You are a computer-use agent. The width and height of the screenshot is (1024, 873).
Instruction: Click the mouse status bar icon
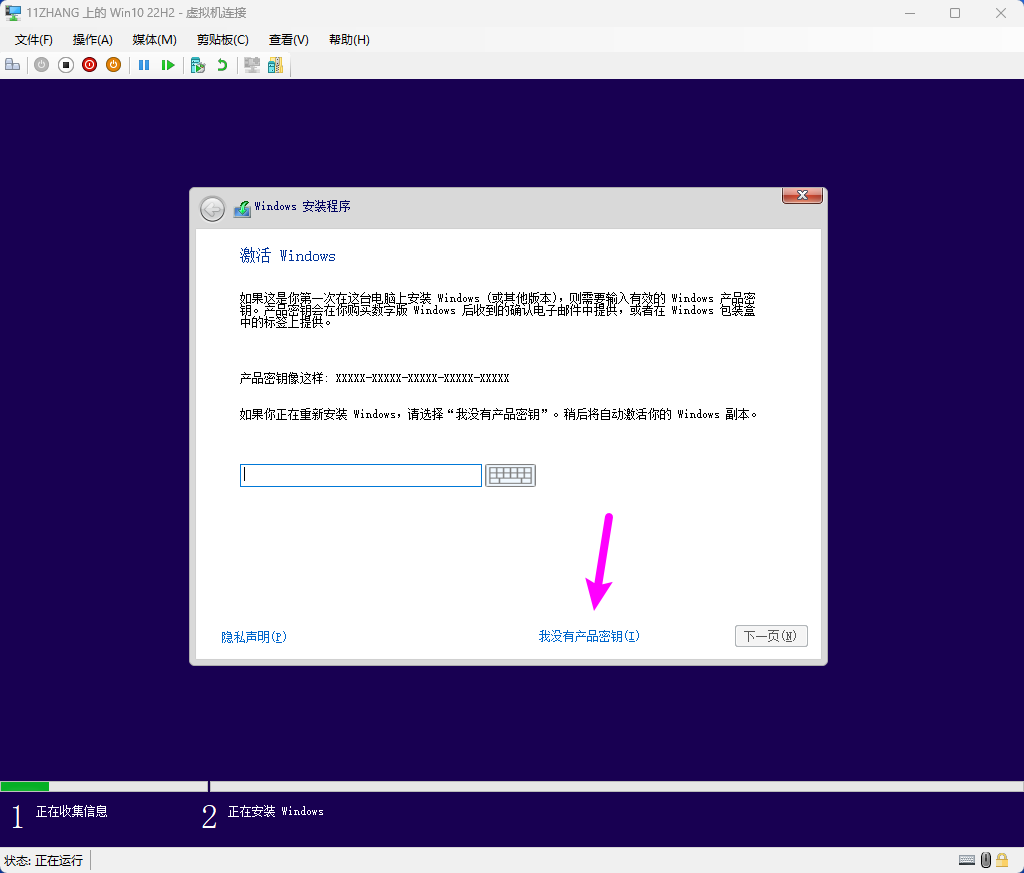click(x=985, y=860)
